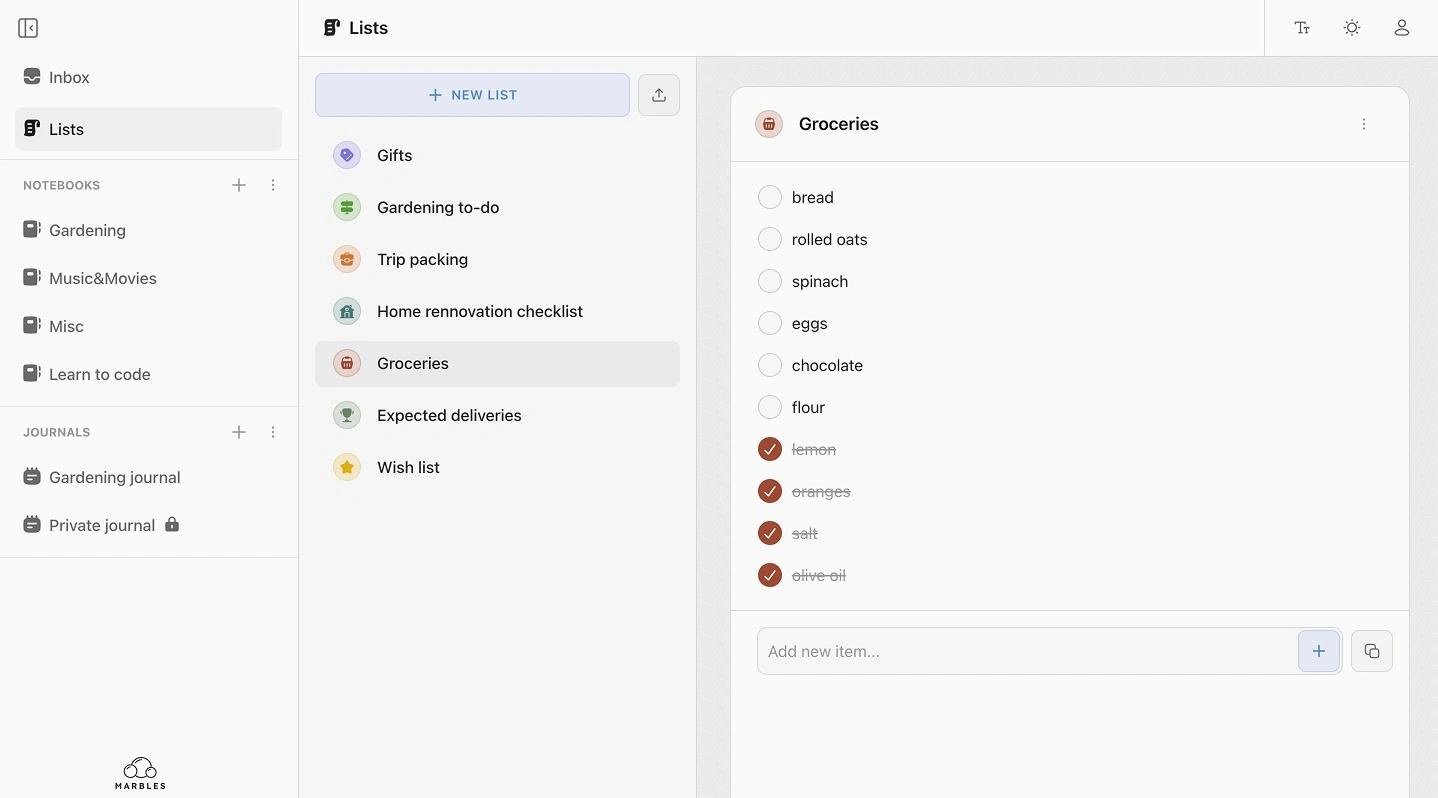Click the Marbles logo at bottom left
The height and width of the screenshot is (798, 1438).
coord(139,773)
